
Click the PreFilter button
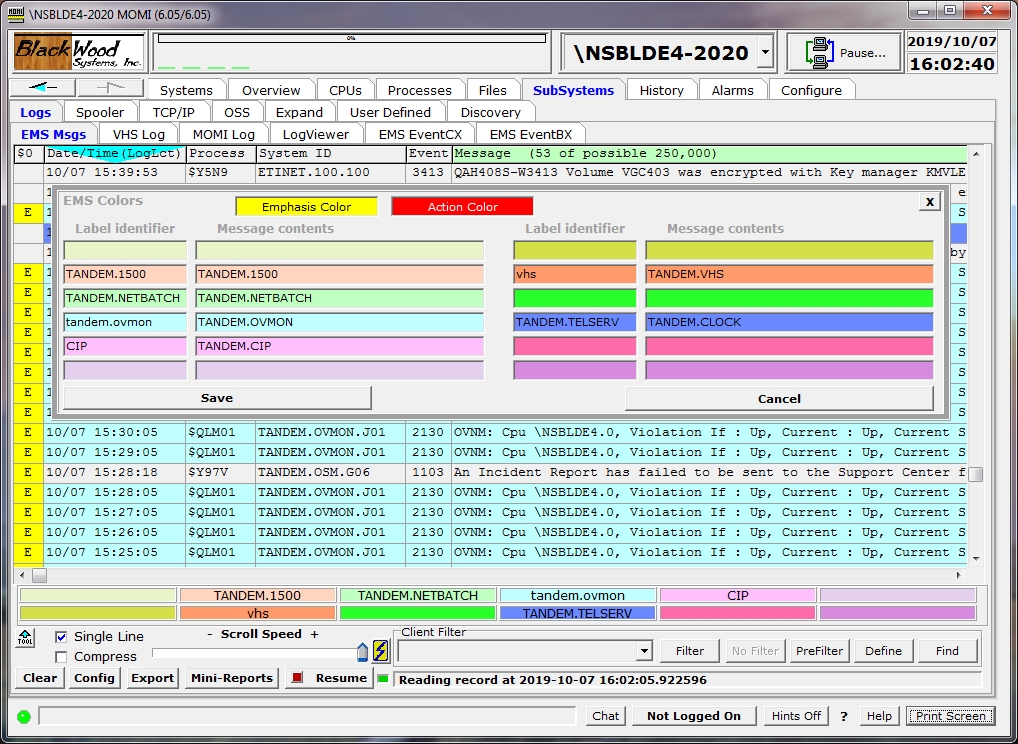point(820,651)
